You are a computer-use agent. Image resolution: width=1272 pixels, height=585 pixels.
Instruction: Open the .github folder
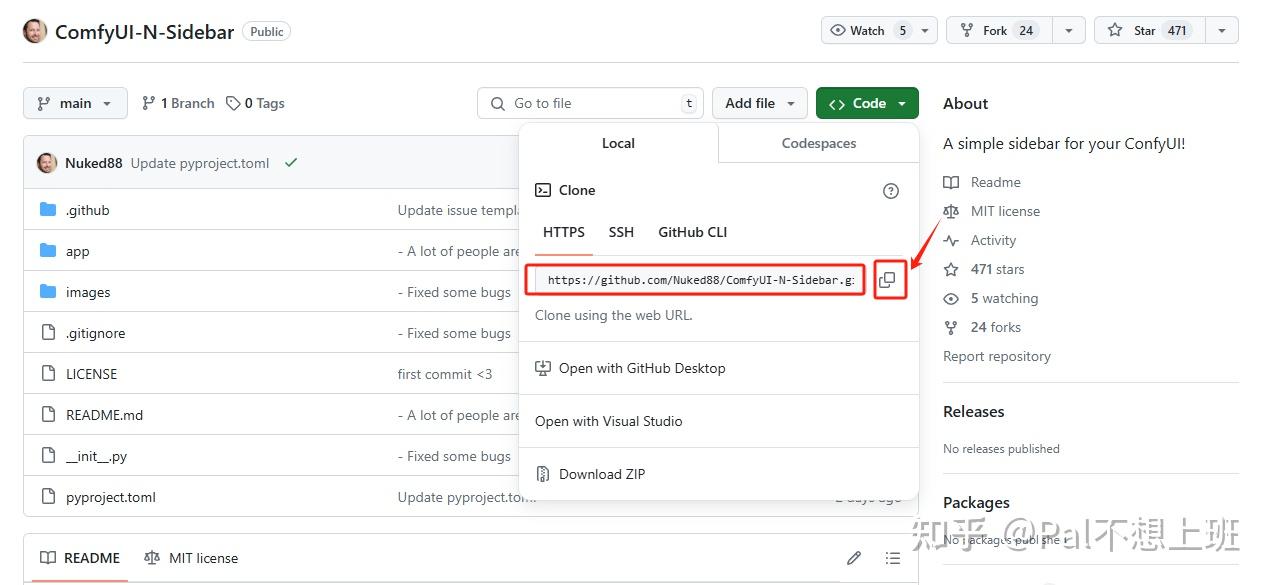click(88, 210)
